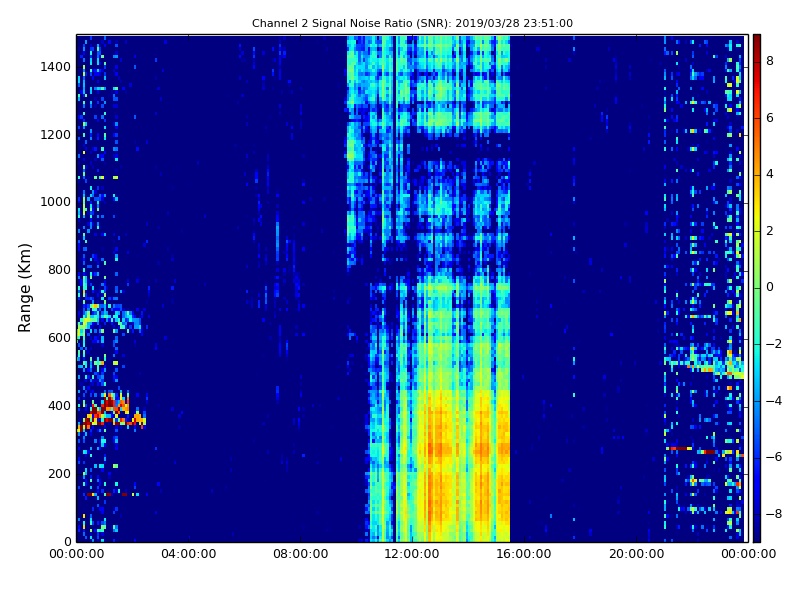Click the 1000 tick label on the range axis
800x600 pixels.
[x=56, y=202]
